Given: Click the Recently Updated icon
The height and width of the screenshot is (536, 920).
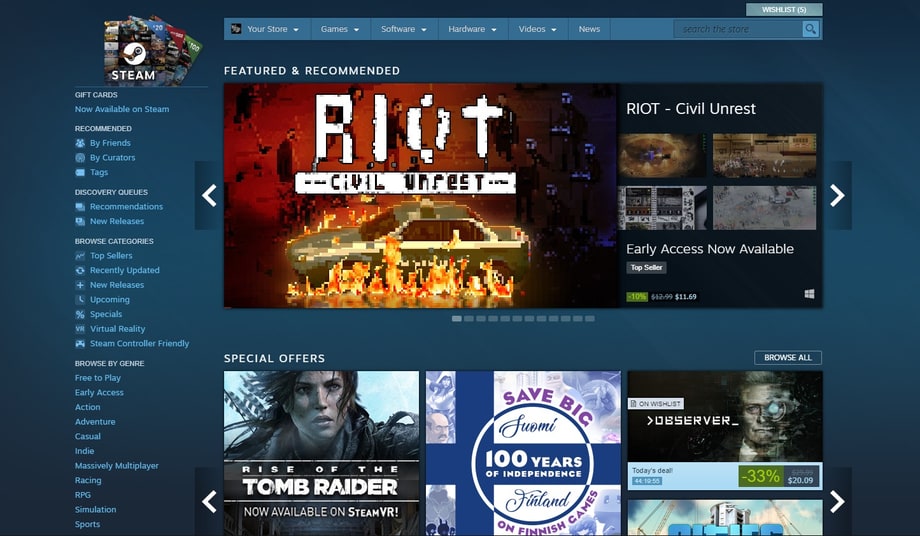Looking at the screenshot, I should (80, 270).
